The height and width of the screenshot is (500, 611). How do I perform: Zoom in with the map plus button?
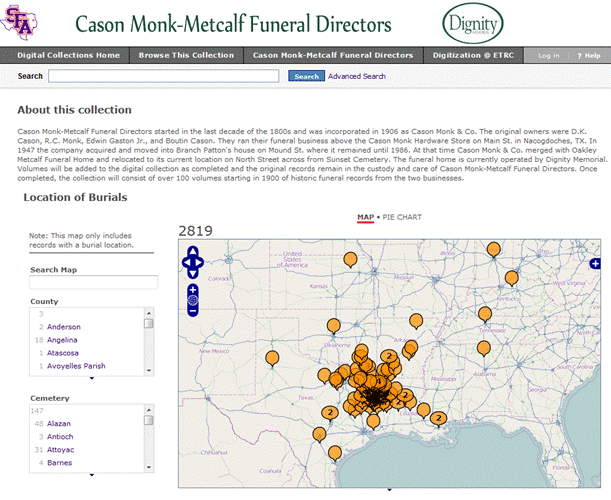click(192, 289)
